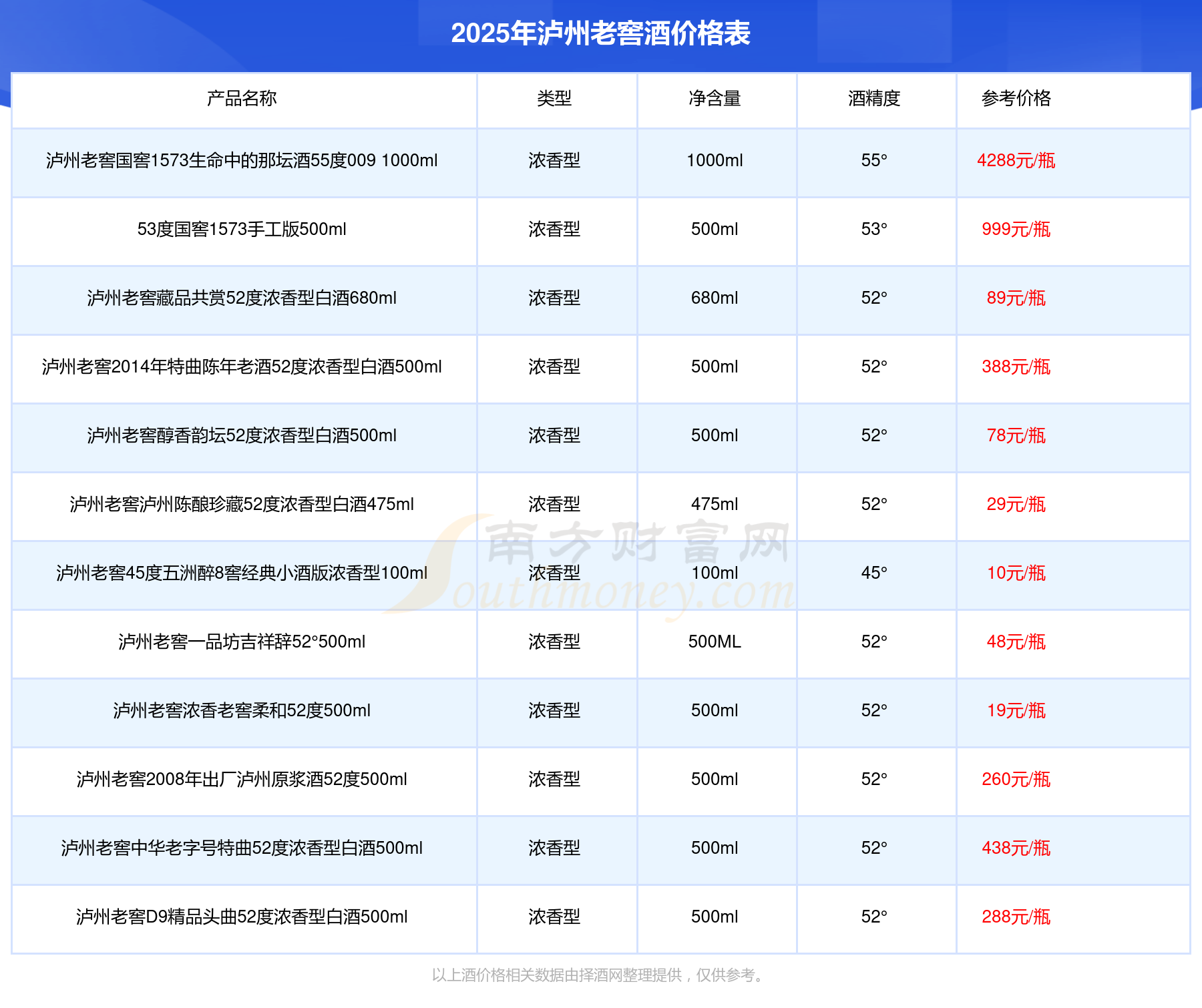Click 500ml in the 醇香韵坛 row
The image size is (1202, 1008).
tap(715, 436)
